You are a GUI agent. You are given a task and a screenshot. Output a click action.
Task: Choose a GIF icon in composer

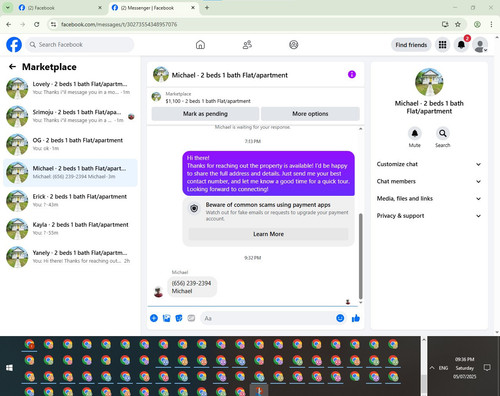[191, 318]
